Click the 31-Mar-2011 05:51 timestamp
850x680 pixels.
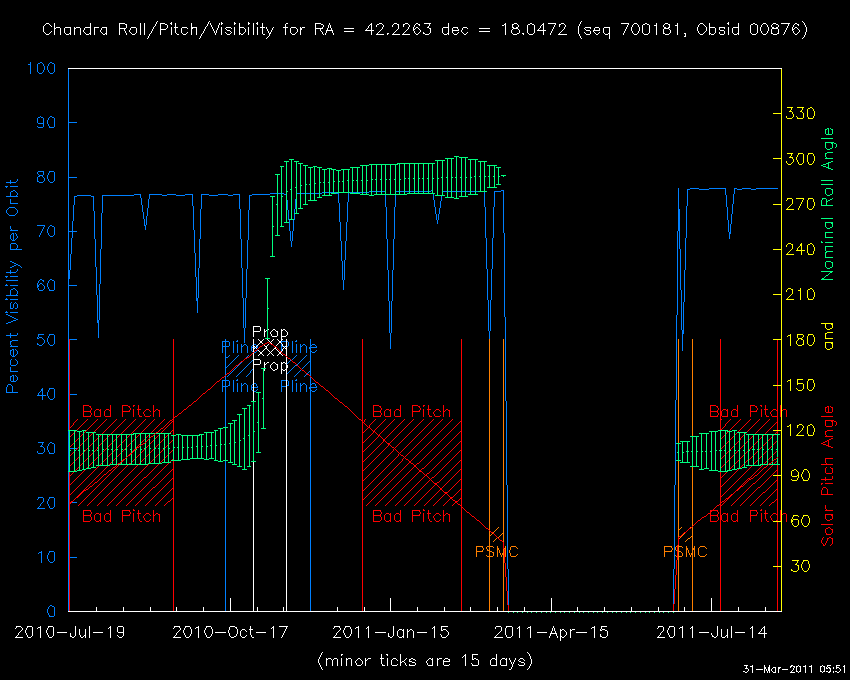(x=794, y=669)
